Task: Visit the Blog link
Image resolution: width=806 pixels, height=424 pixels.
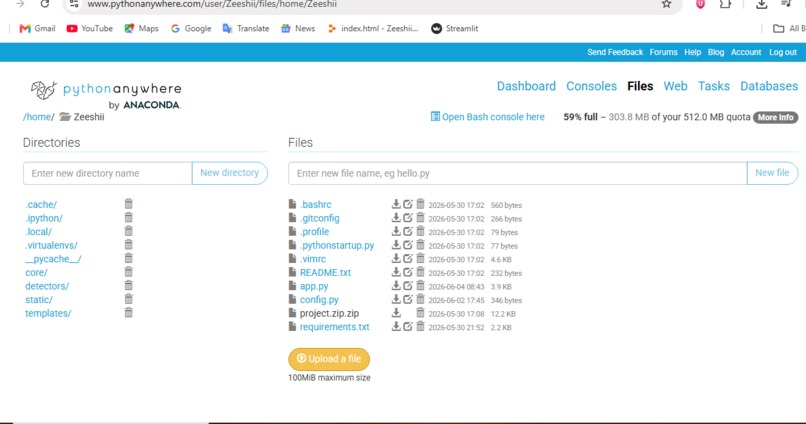Action: [x=716, y=52]
